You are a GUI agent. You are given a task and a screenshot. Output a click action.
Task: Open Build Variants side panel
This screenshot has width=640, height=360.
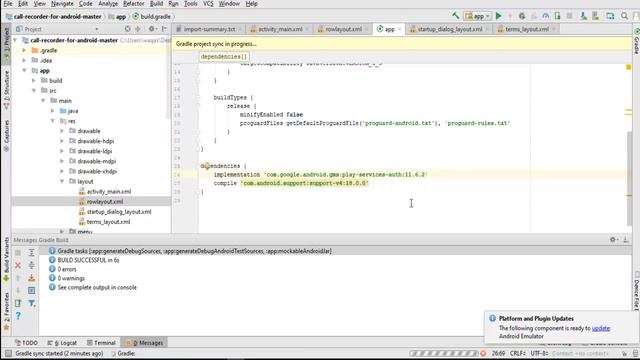coord(6,260)
